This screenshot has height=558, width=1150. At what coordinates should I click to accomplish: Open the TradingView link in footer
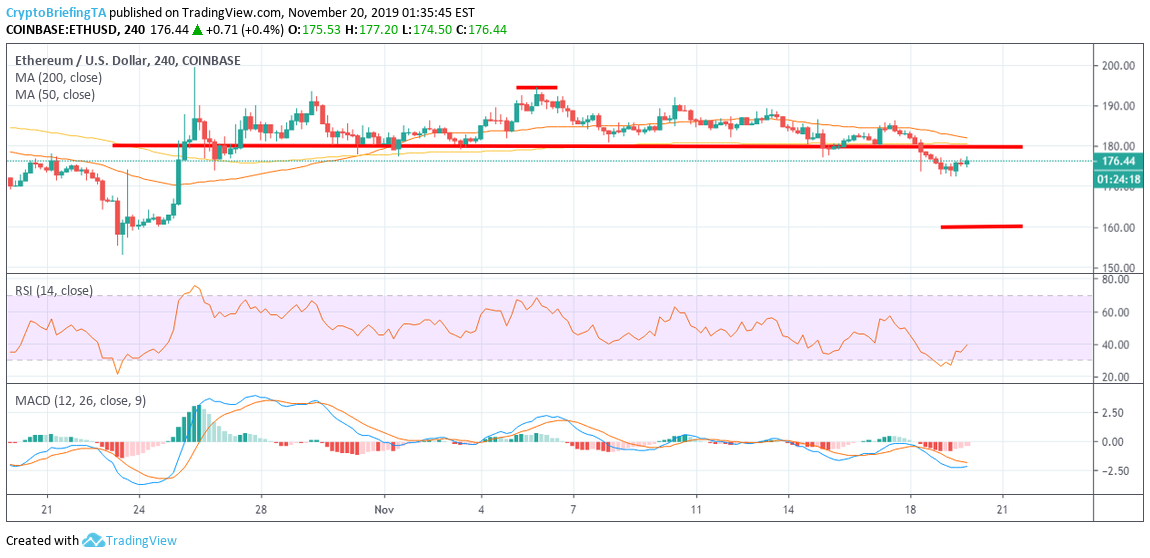coord(141,541)
